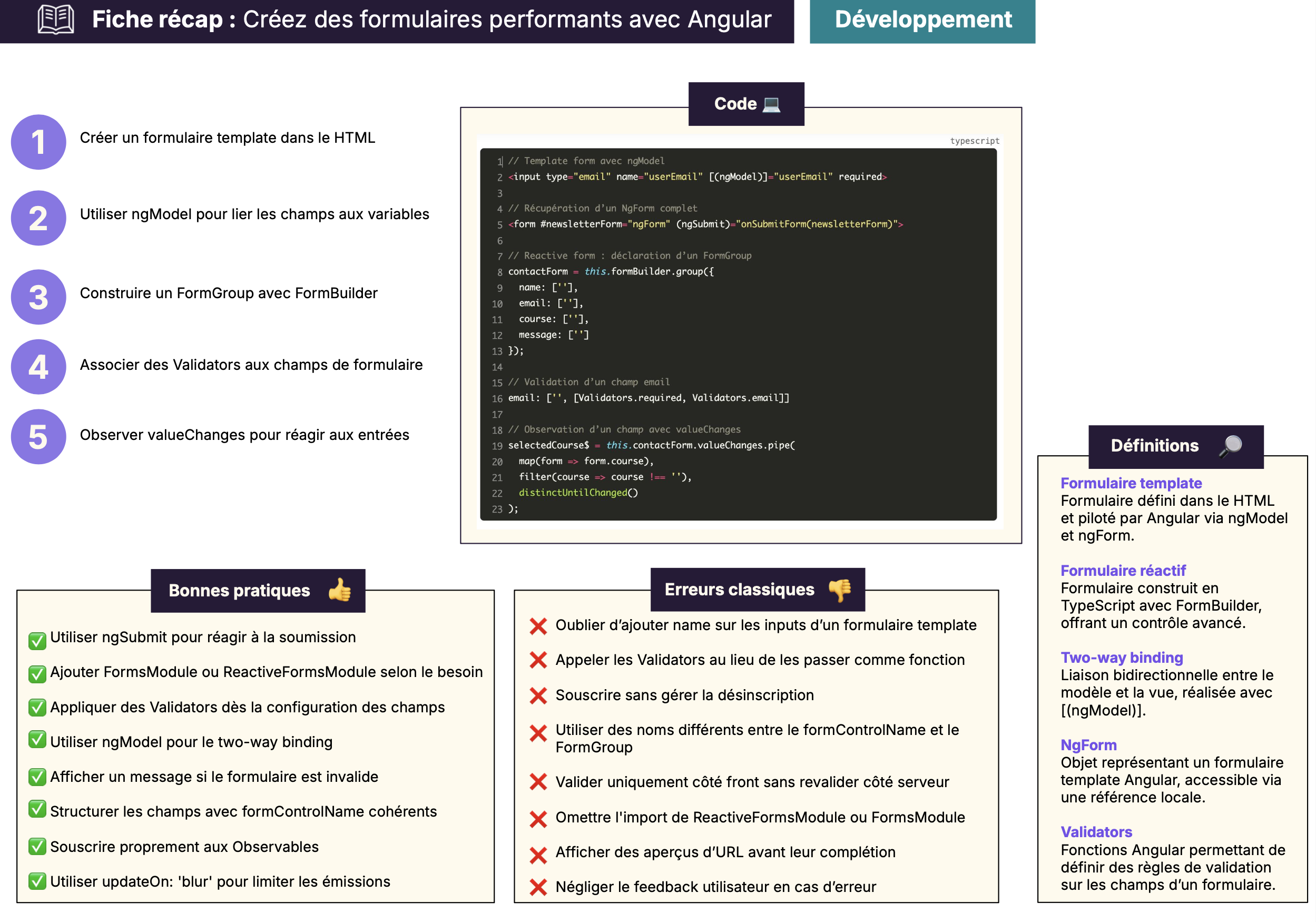Click green checkmark beside Souscrire proprement aux Observables

(37, 846)
